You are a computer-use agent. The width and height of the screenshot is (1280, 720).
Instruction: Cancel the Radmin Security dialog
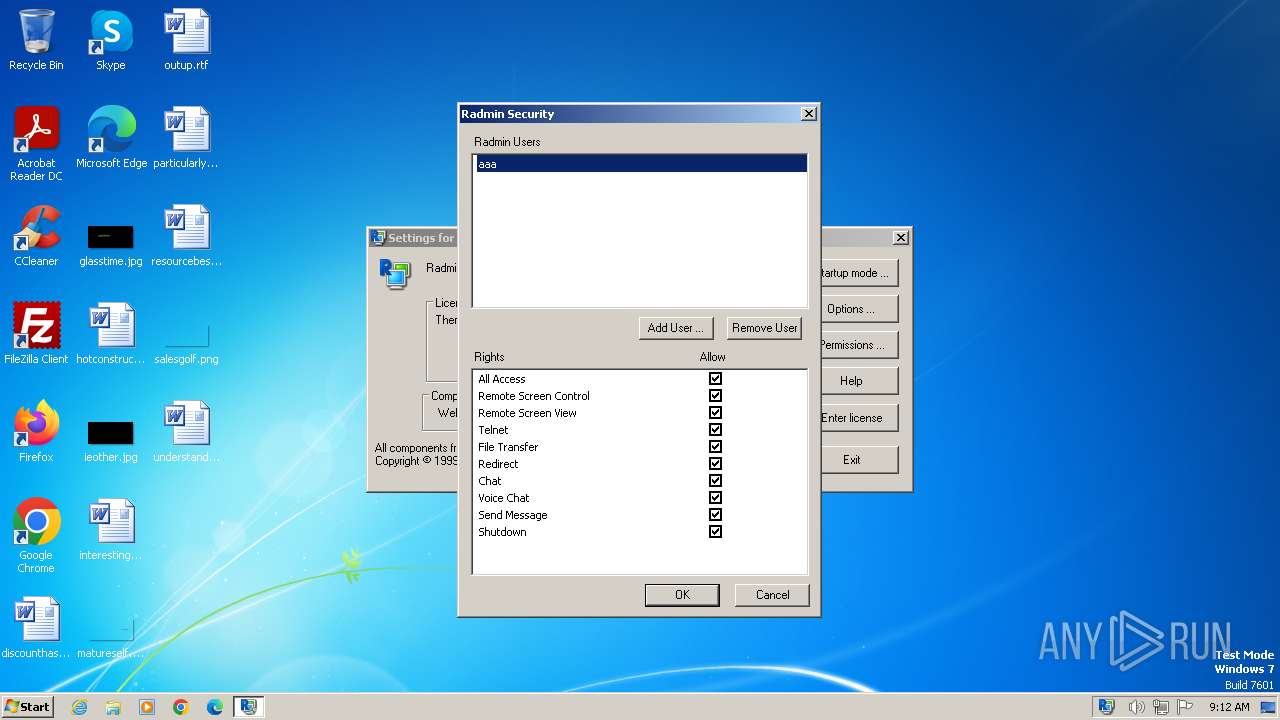click(x=772, y=595)
